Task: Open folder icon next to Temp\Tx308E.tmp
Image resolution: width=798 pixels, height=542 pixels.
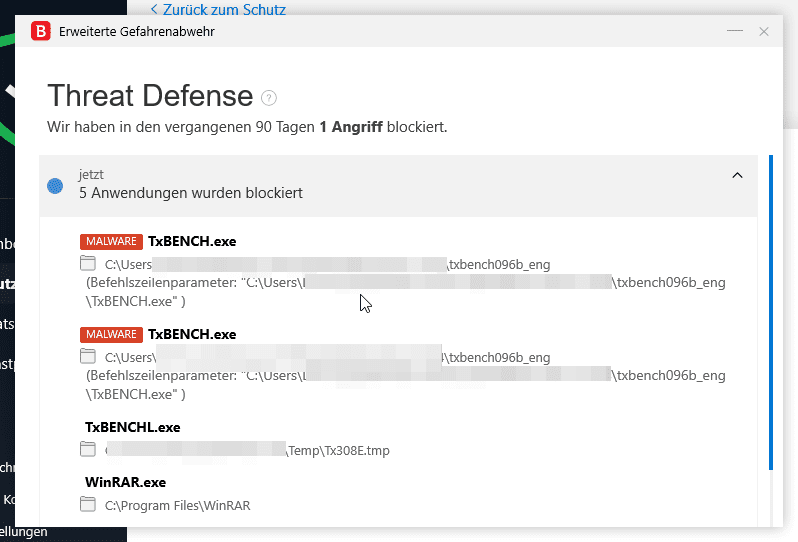Action: [88, 449]
